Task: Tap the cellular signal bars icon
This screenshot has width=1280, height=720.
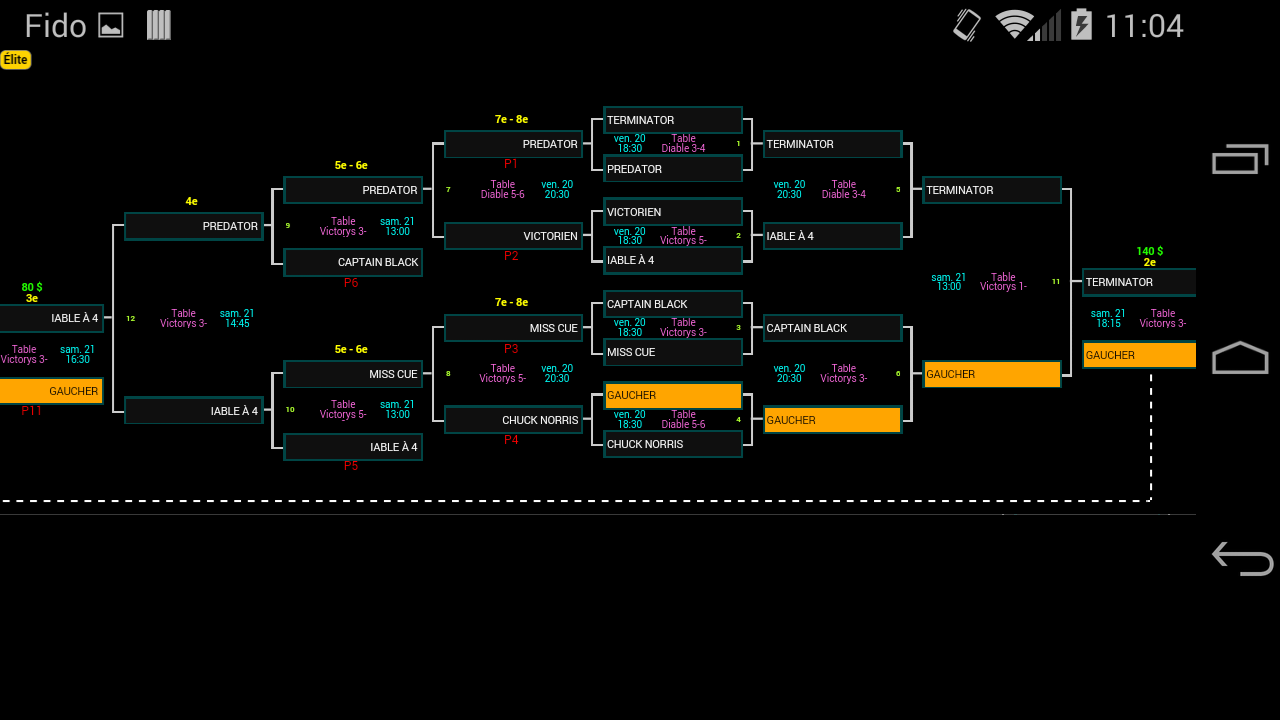Action: [x=1046, y=25]
